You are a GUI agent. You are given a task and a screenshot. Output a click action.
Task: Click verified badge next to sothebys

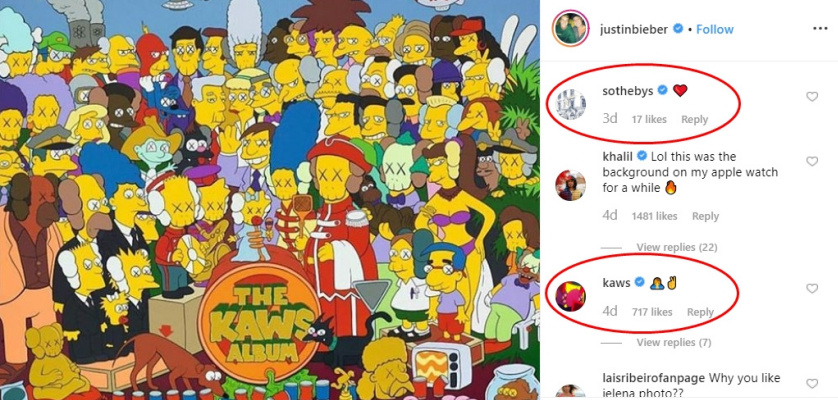[662, 91]
